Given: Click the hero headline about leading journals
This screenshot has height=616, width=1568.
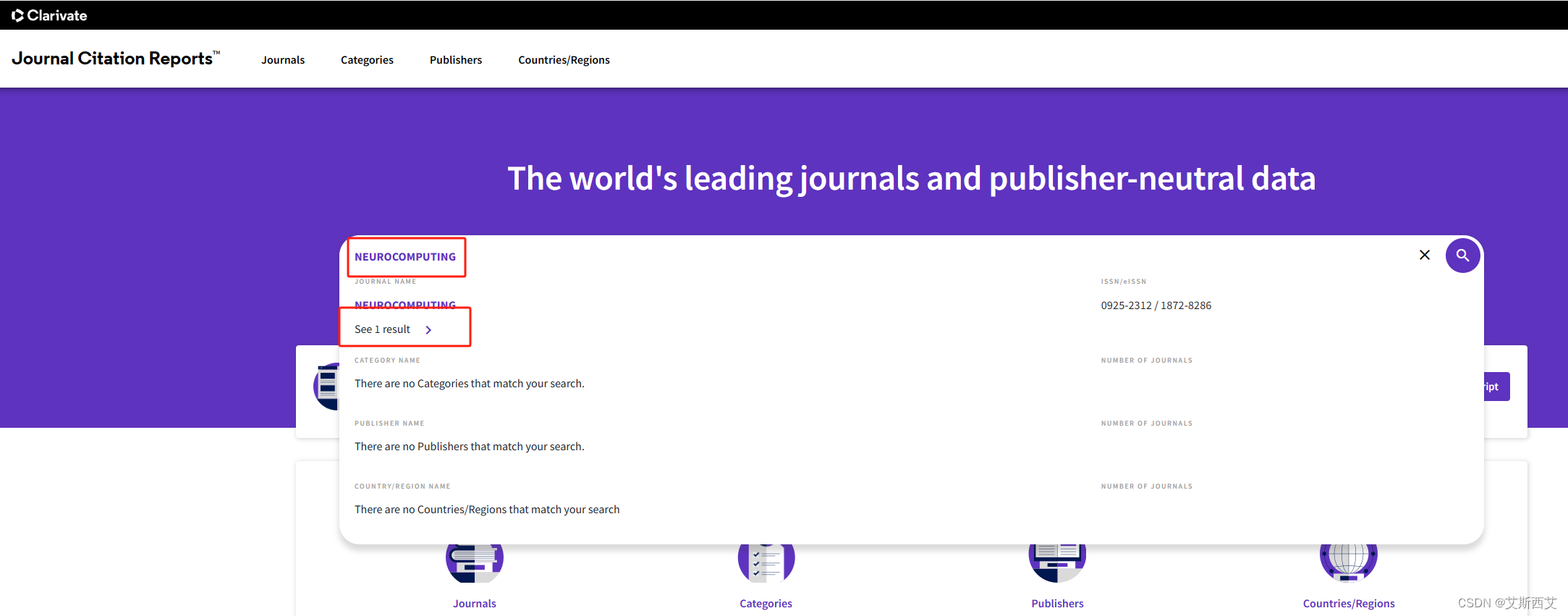Looking at the screenshot, I should pyautogui.click(x=912, y=178).
